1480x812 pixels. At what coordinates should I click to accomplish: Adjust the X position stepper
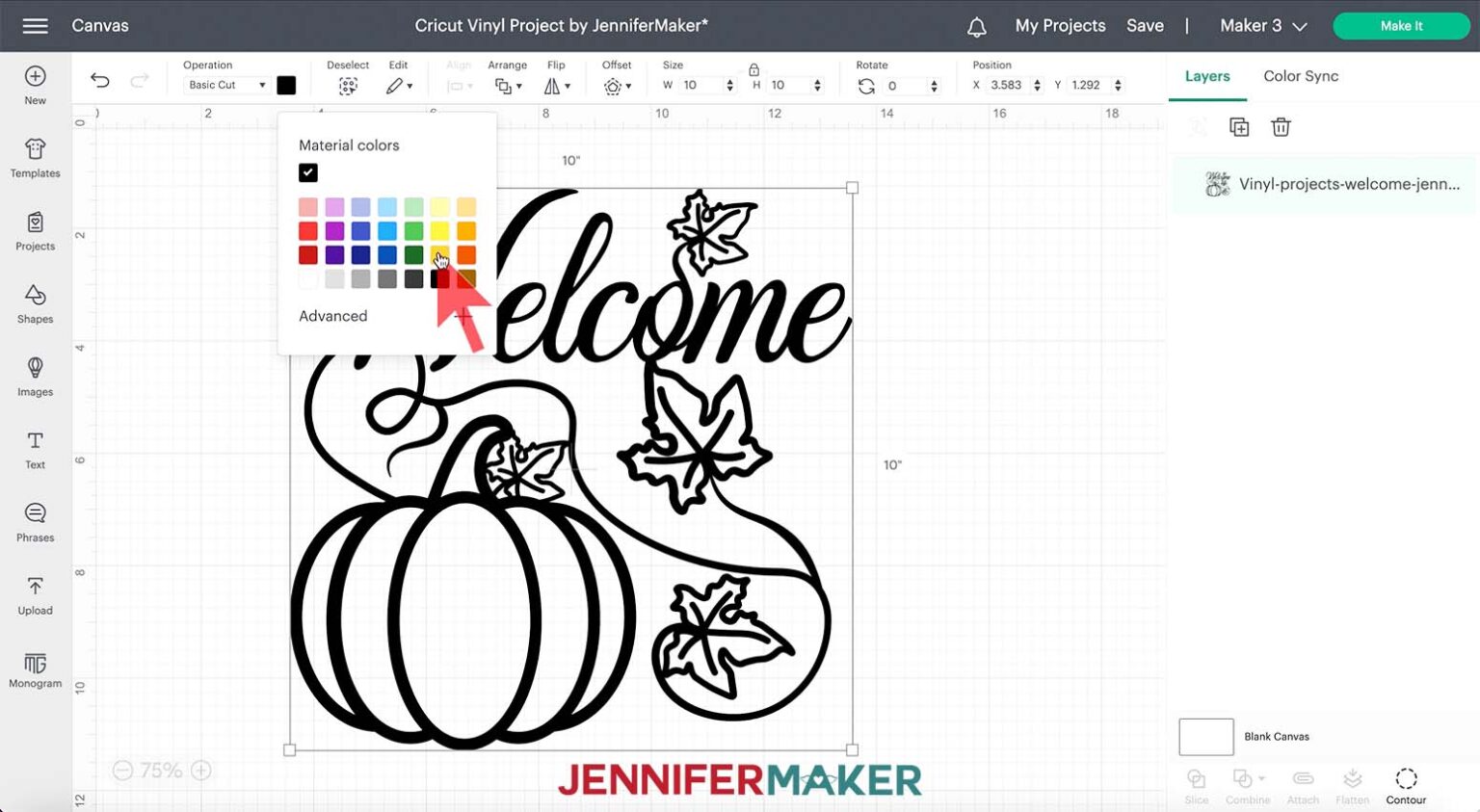click(1037, 86)
